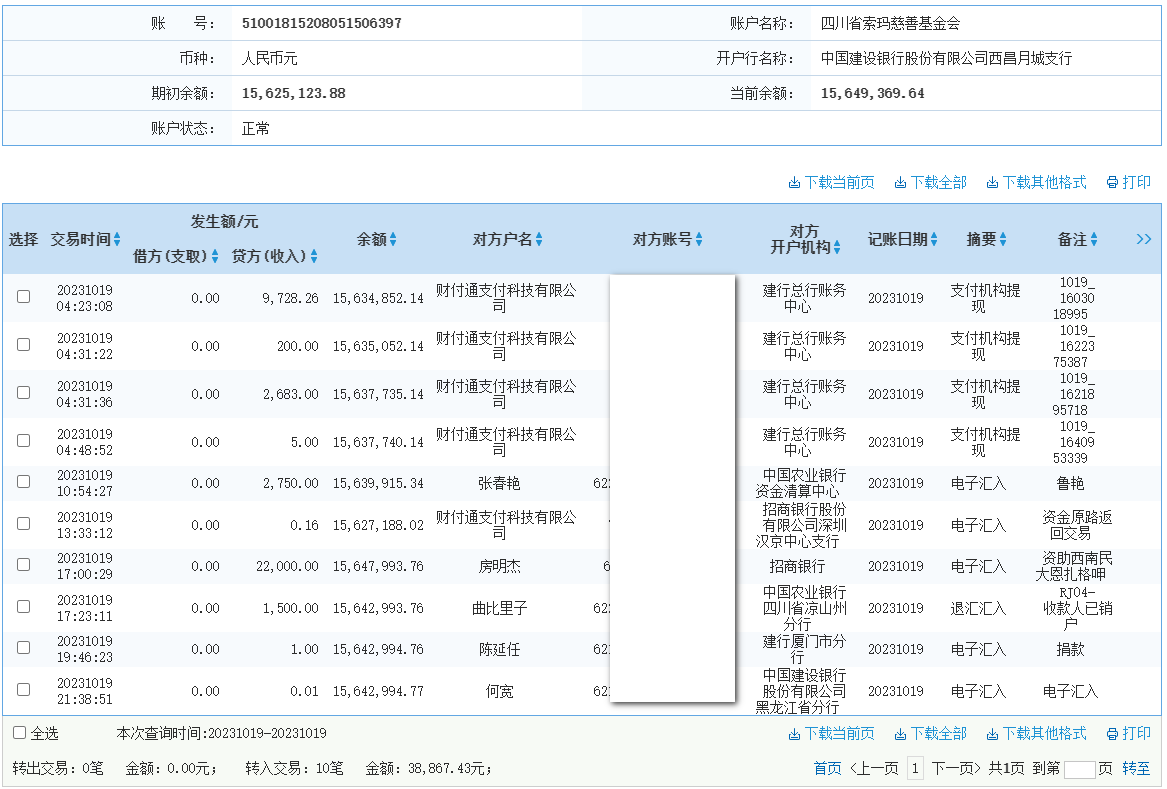This screenshot has height=789, width=1167.
Task: Click current page number 1 box
Action: click(915, 769)
